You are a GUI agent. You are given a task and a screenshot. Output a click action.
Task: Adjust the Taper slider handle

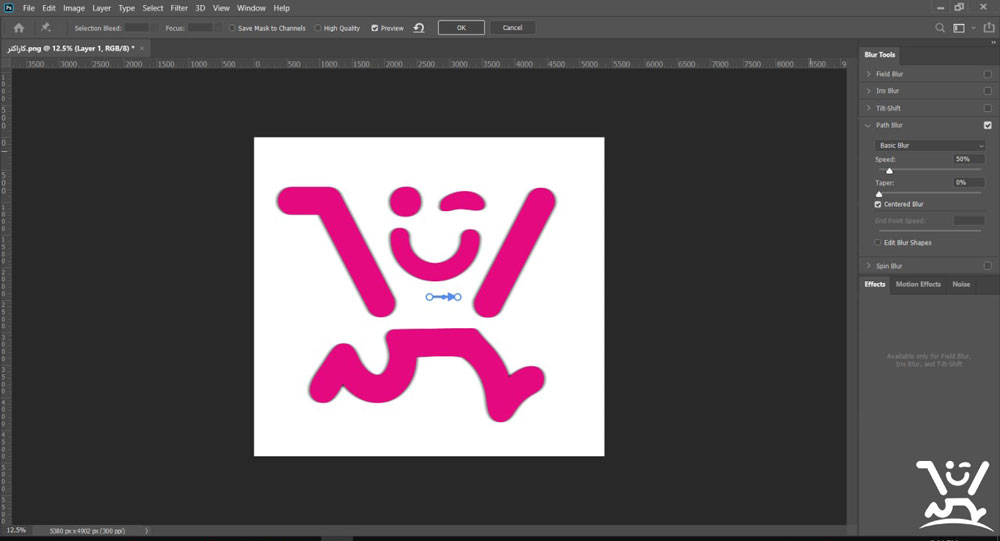879,193
